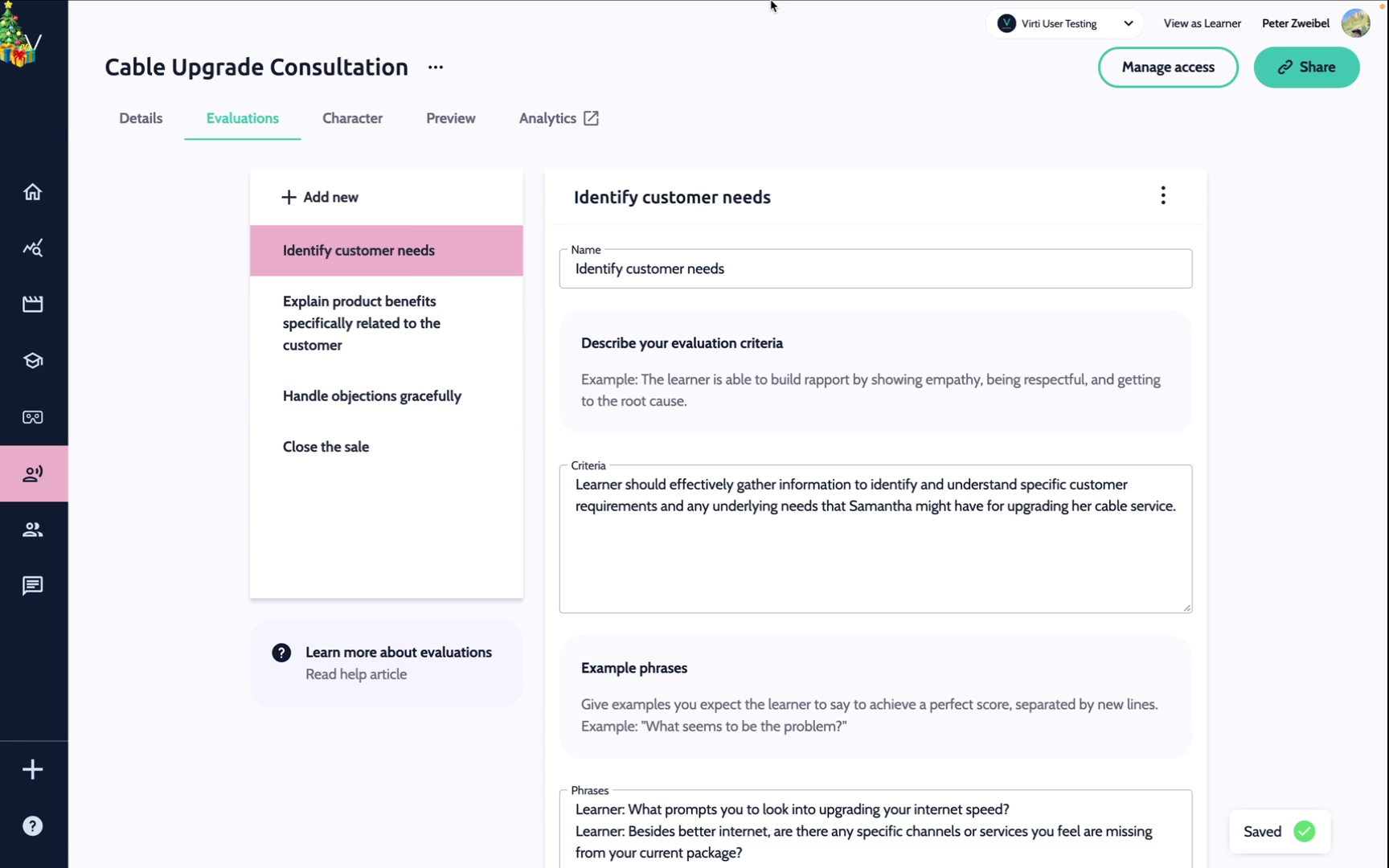Viewport: 1389px width, 868px height.
Task: Click the Manage access button
Action: [1168, 68]
